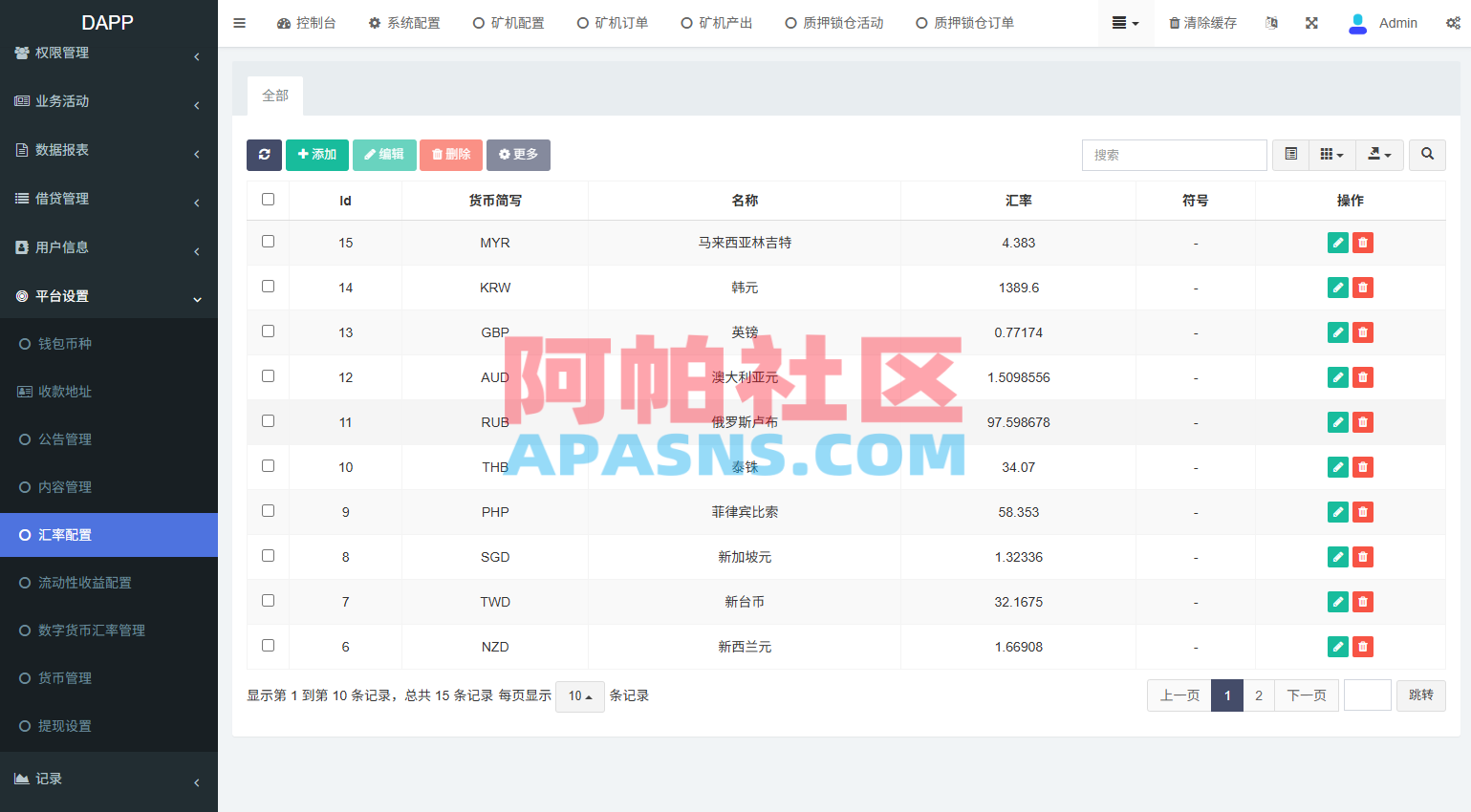The height and width of the screenshot is (812, 1471).
Task: Click the page jump number input
Action: [x=1368, y=695]
